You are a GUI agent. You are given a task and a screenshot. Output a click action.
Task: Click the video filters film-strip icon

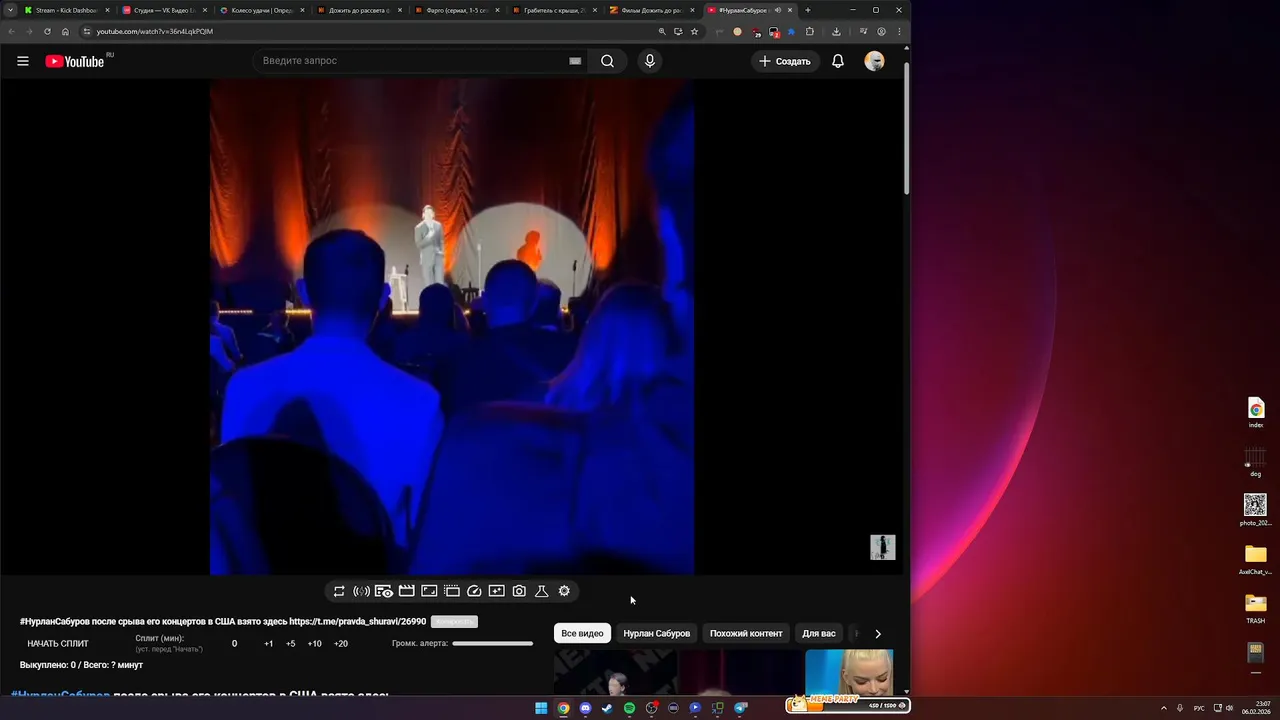point(452,591)
